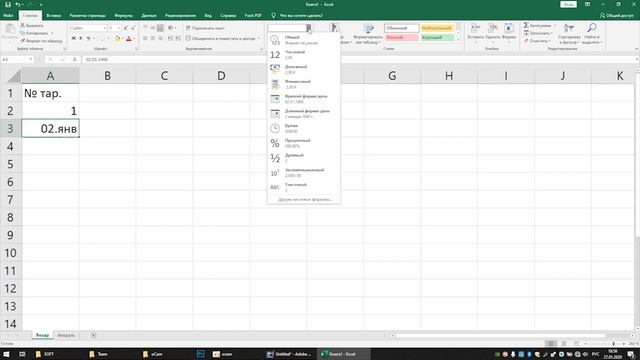Click the Undo arrow icon
Image resolution: width=640 pixels, height=360 pixels.
18,4
